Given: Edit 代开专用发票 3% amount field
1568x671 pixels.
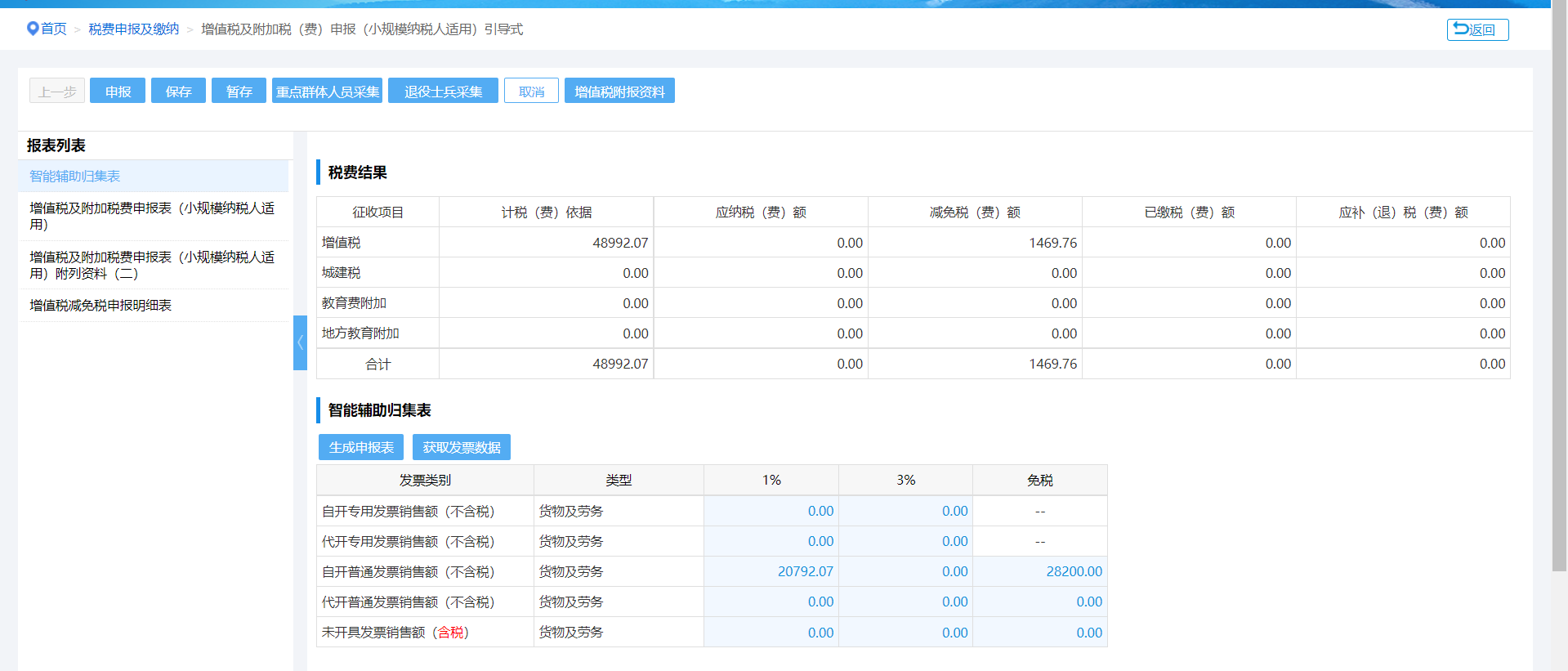Looking at the screenshot, I should (x=905, y=541).
